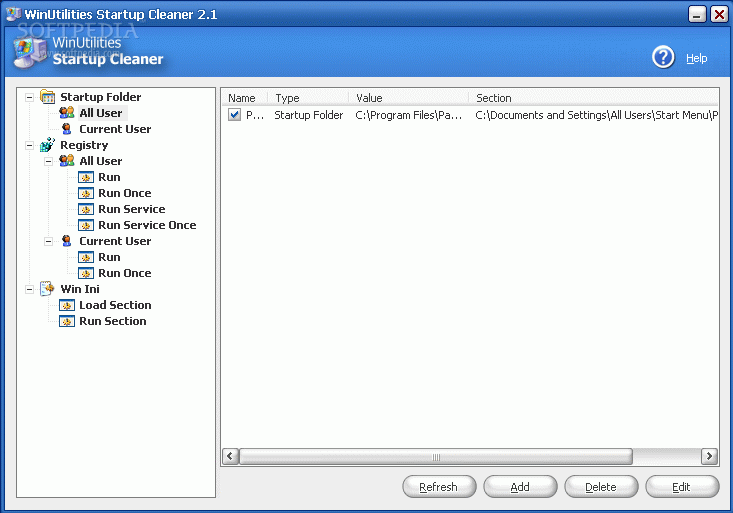The image size is (733, 513).
Task: Click the horizontal scrollbar thumb
Action: coord(436,456)
